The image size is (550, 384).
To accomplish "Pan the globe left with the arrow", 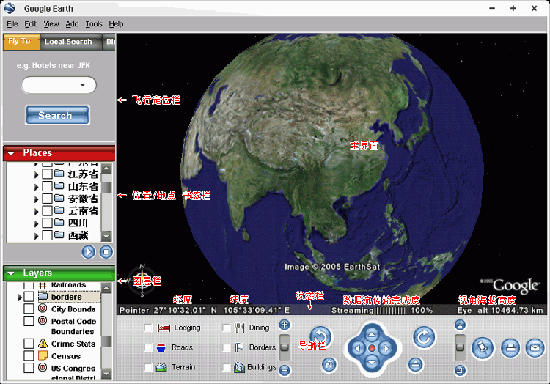I will pos(357,349).
